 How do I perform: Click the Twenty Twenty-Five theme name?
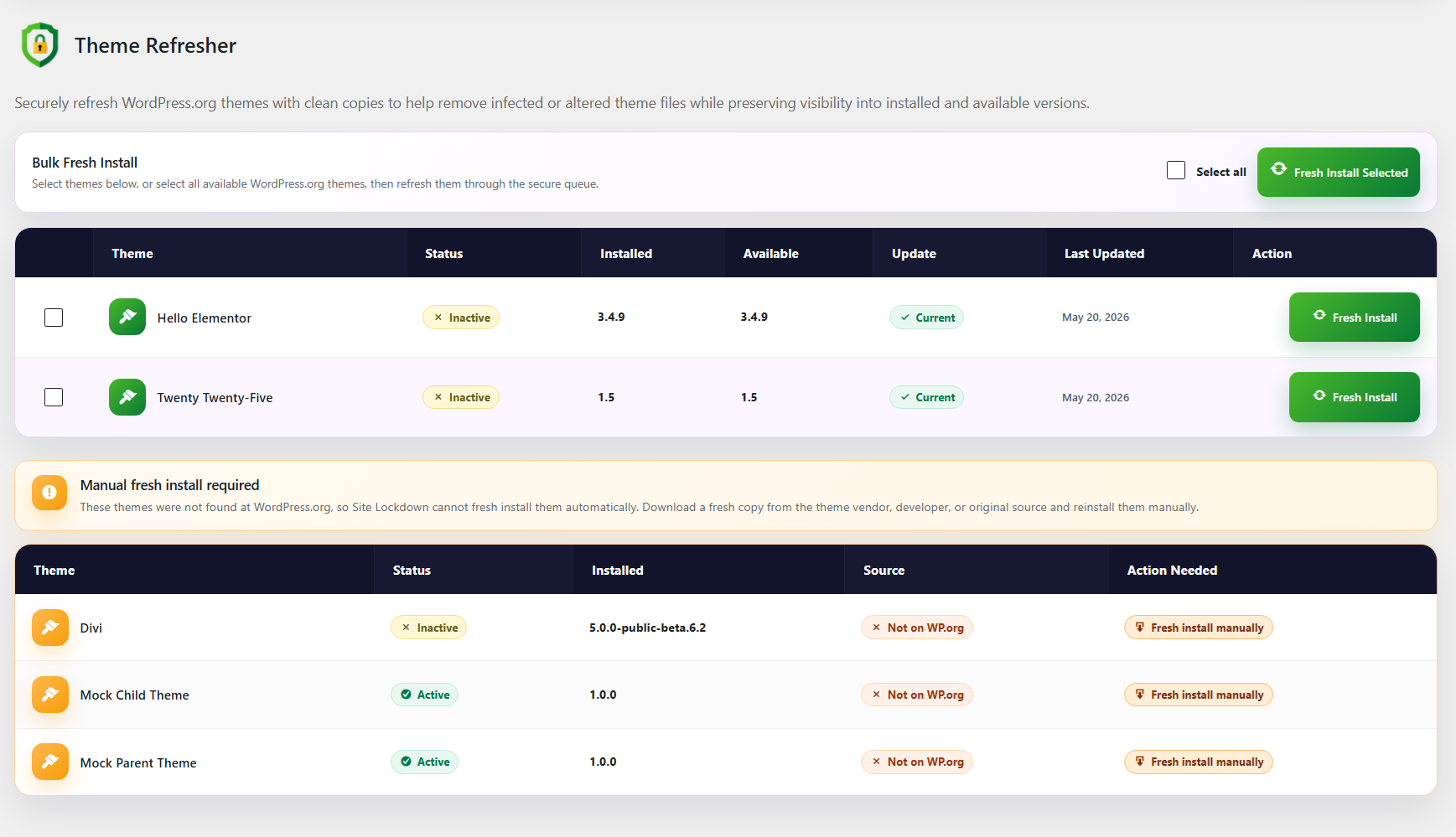click(x=215, y=398)
